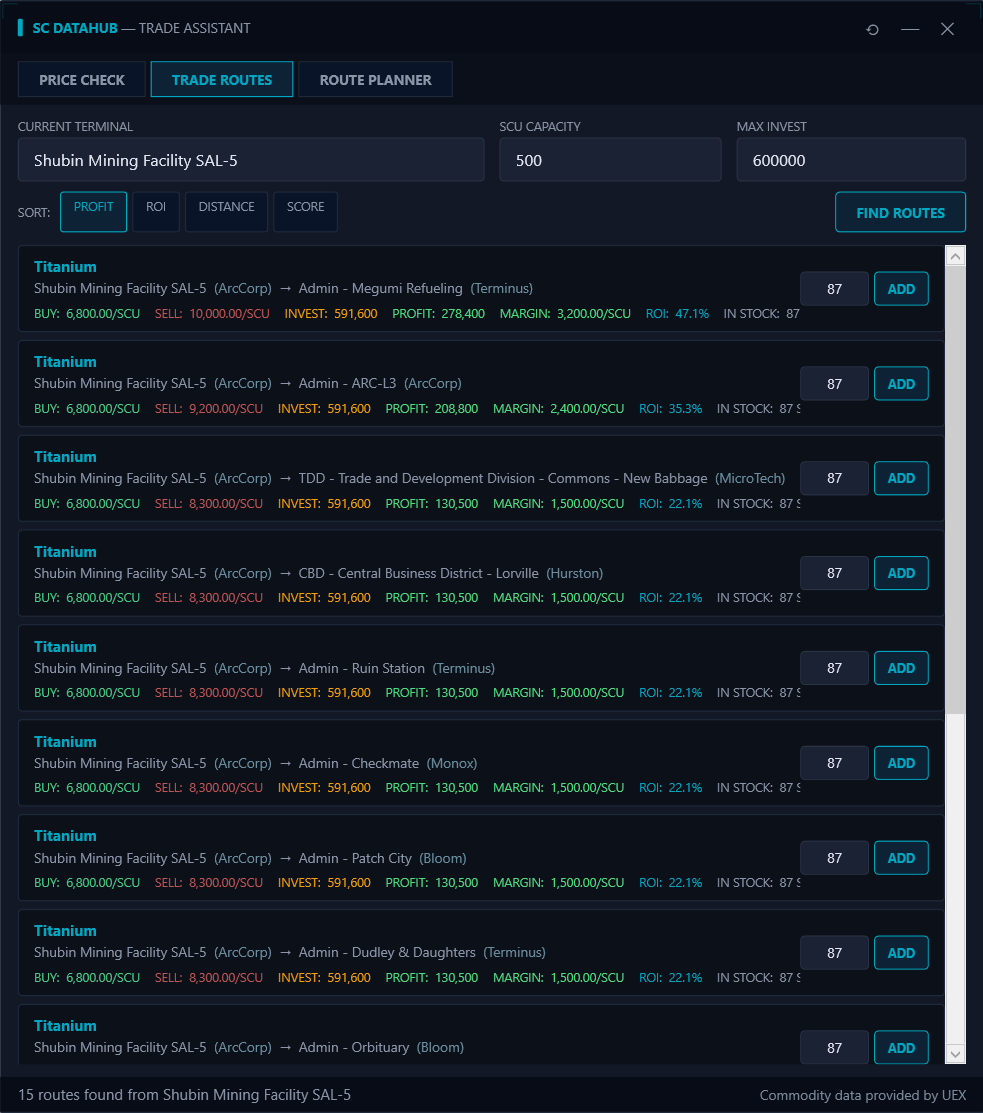Screen dimensions: 983x1113
Task: Click MARGIN: 3,200.00/SCU value
Action: (x=565, y=314)
